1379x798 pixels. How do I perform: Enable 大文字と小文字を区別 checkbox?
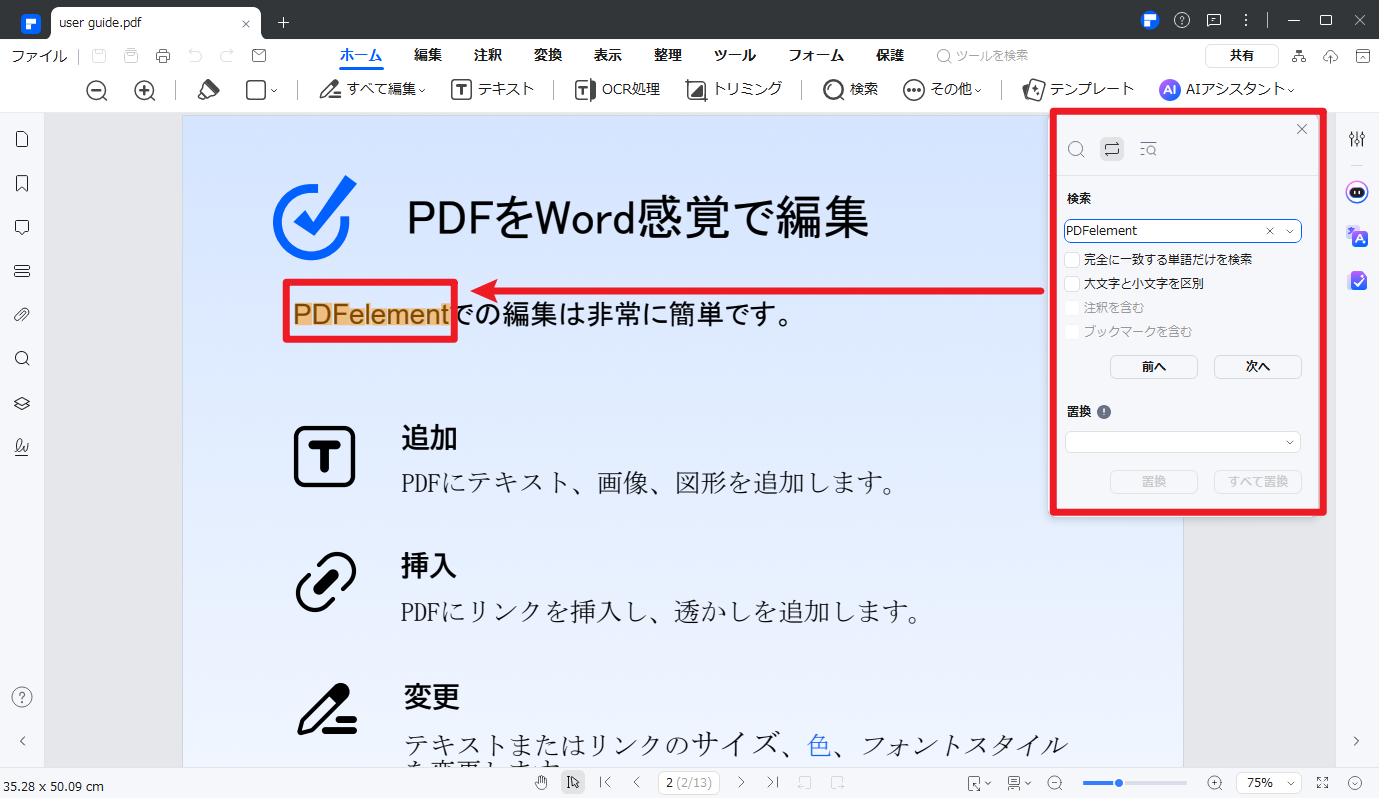click(x=1072, y=283)
